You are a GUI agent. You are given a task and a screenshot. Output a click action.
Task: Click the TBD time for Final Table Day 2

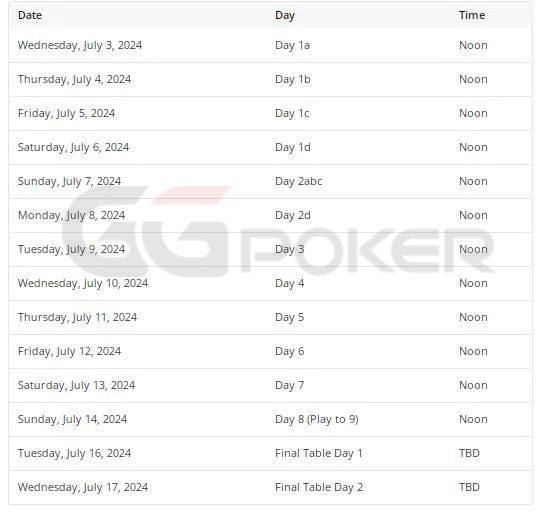pyautogui.click(x=469, y=487)
